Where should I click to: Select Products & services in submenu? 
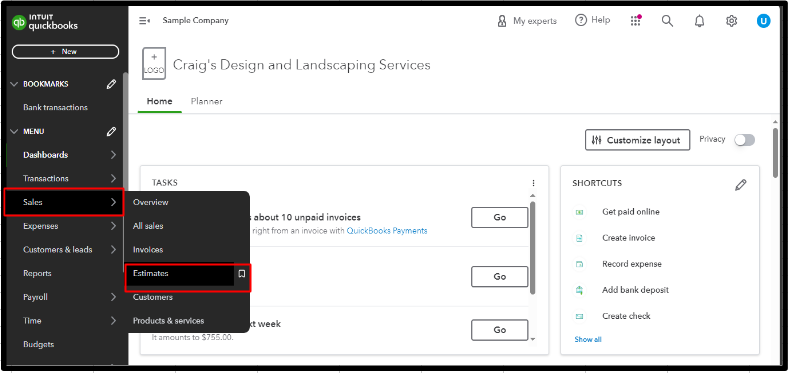168,321
